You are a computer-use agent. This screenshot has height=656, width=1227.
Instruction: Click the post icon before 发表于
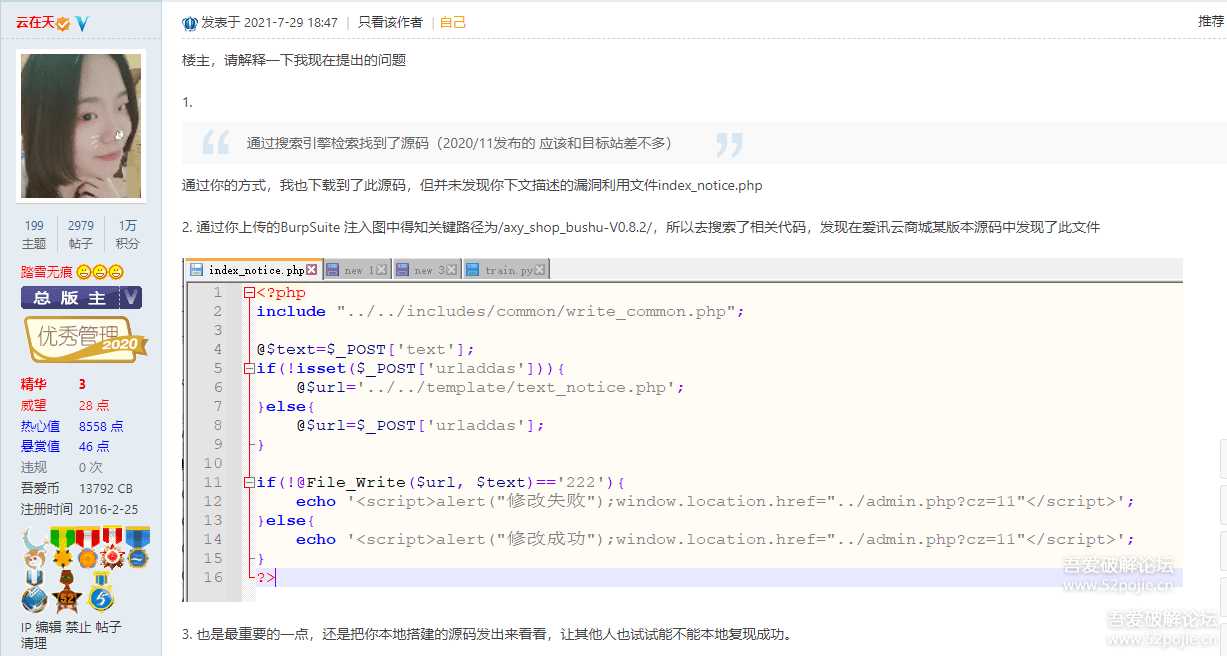190,22
